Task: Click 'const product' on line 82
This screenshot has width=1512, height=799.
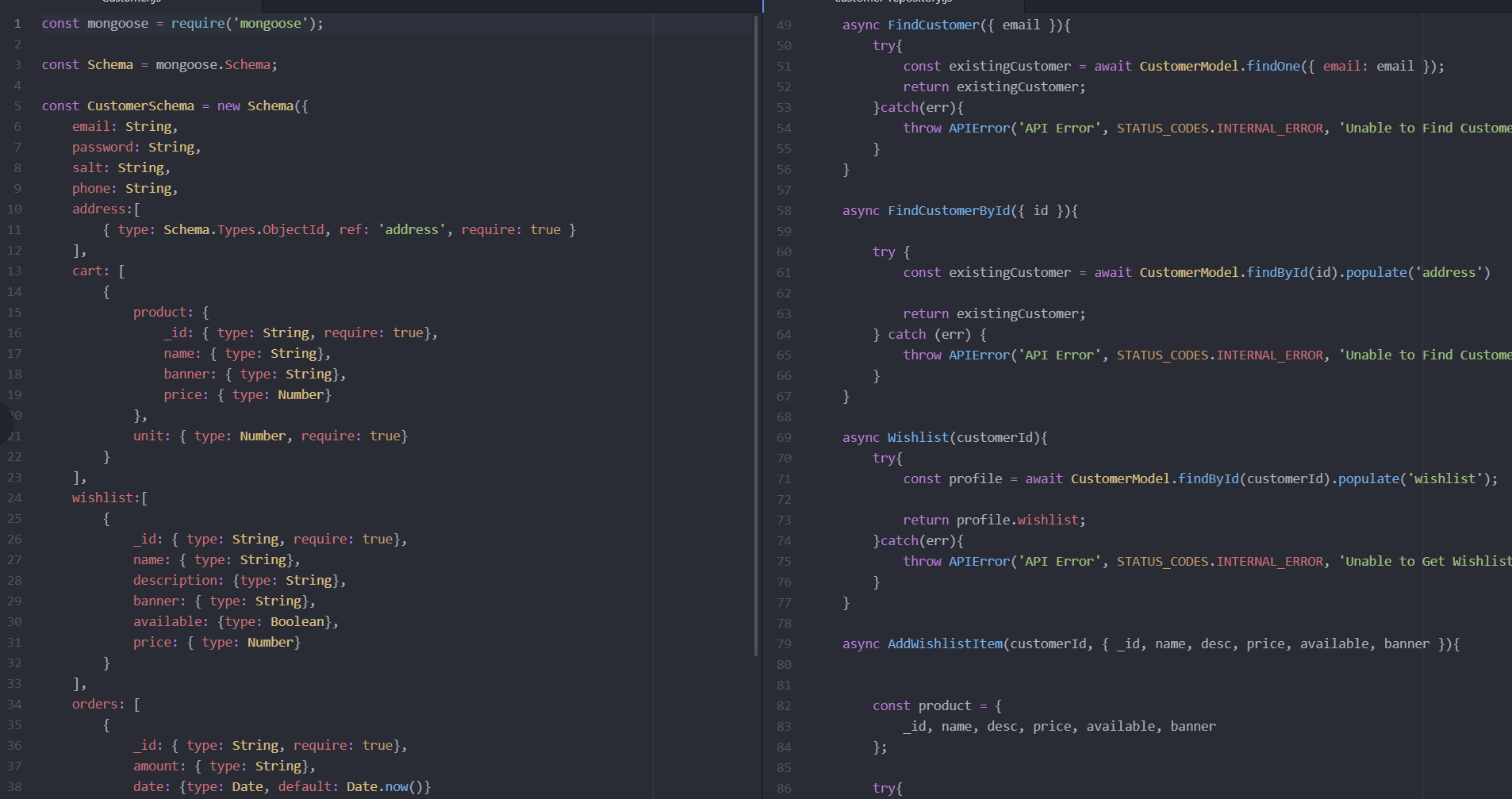Action: coord(922,705)
